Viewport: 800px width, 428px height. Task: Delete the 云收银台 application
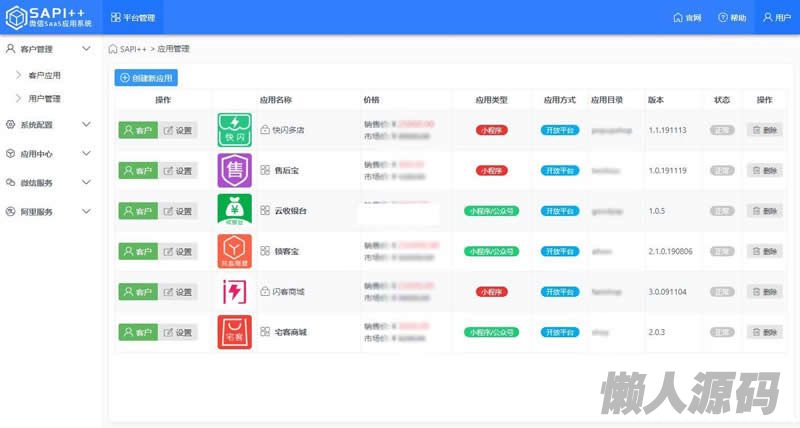764,211
